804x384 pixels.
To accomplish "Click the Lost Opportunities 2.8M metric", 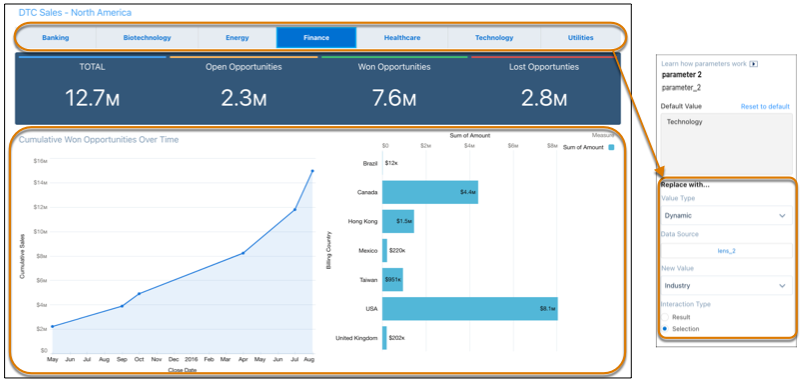I will point(544,90).
